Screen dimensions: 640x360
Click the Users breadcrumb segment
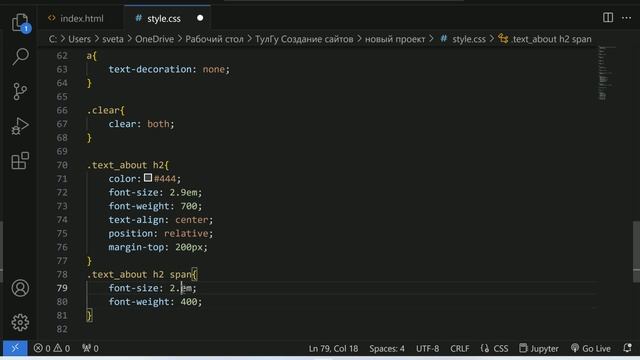(x=79, y=39)
